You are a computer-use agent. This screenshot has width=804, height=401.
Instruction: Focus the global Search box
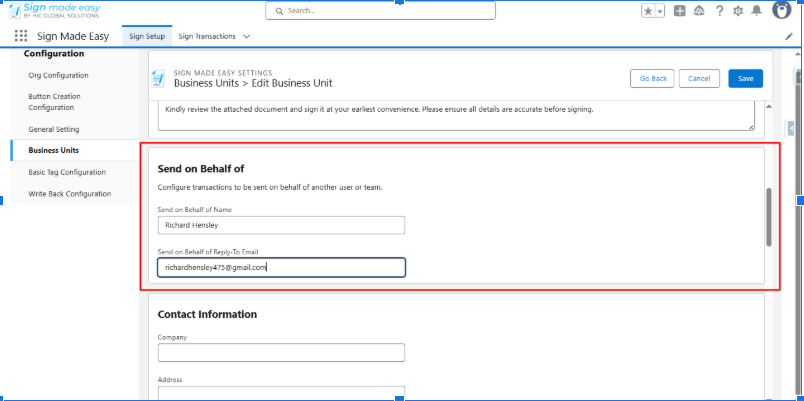(x=380, y=11)
